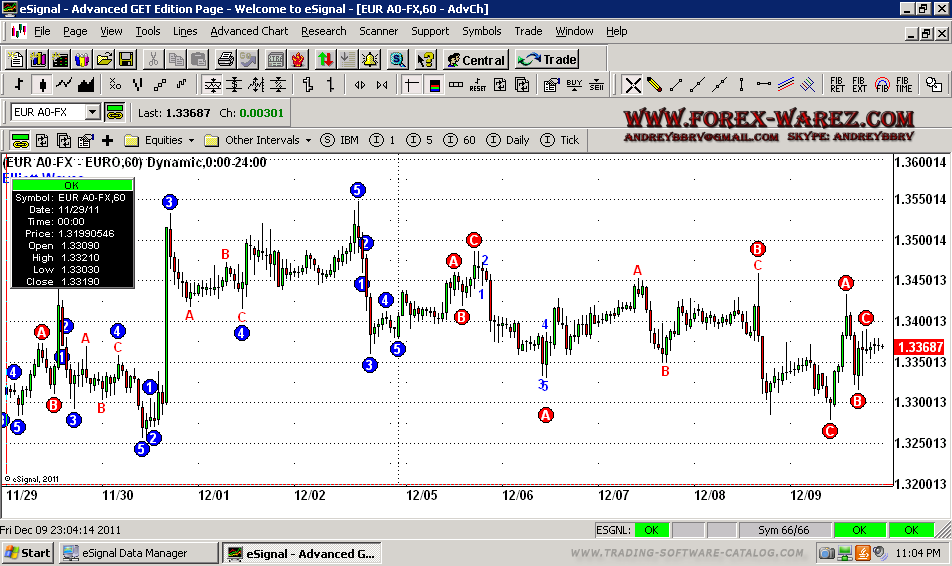This screenshot has width=952, height=566.
Task: Select the area chart type icon
Action: [86, 84]
